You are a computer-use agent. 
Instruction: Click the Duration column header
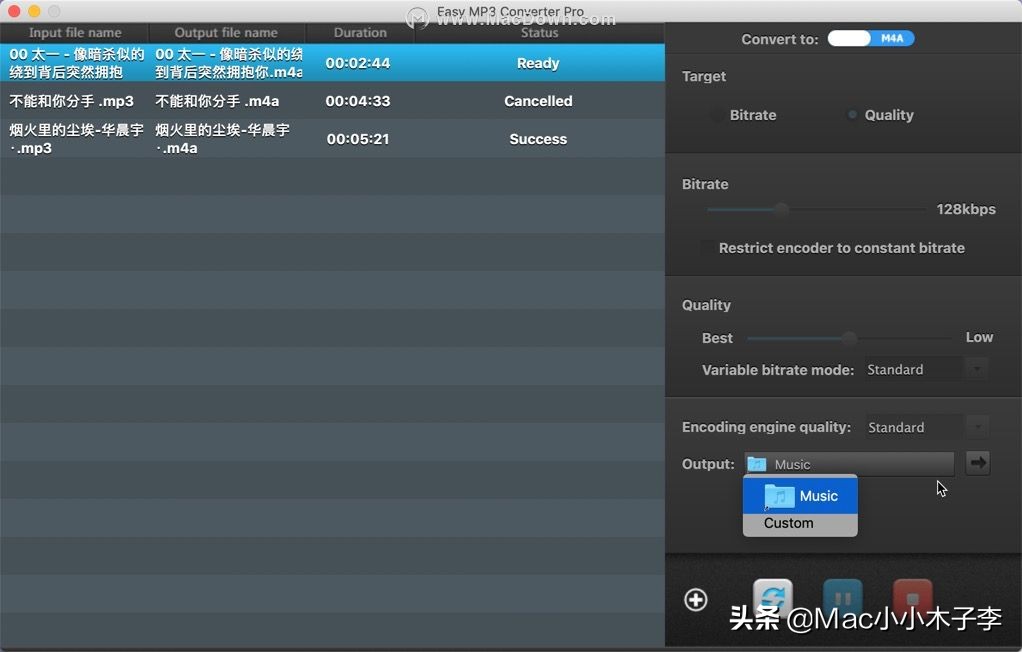(x=359, y=31)
